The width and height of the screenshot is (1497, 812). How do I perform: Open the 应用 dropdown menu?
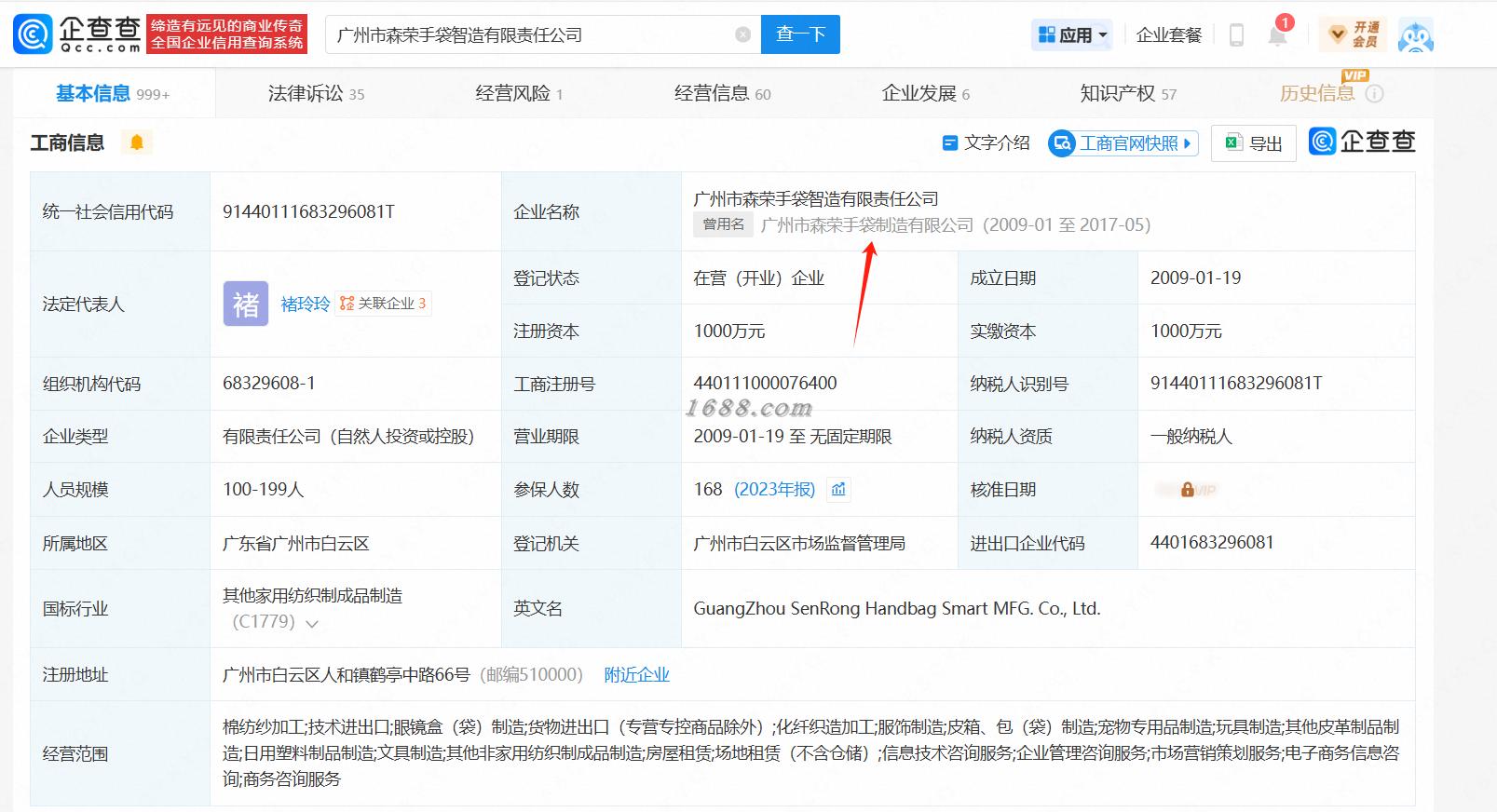[x=1074, y=35]
